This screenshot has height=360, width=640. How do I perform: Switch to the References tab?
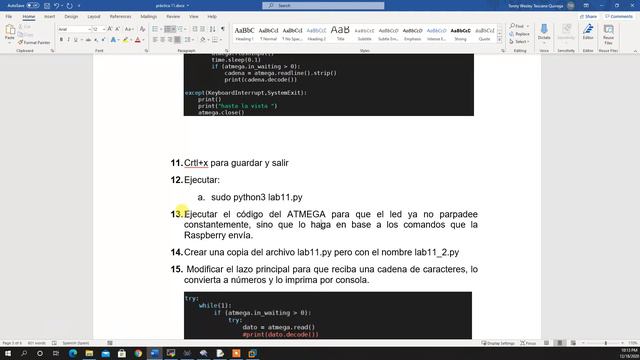(x=120, y=17)
